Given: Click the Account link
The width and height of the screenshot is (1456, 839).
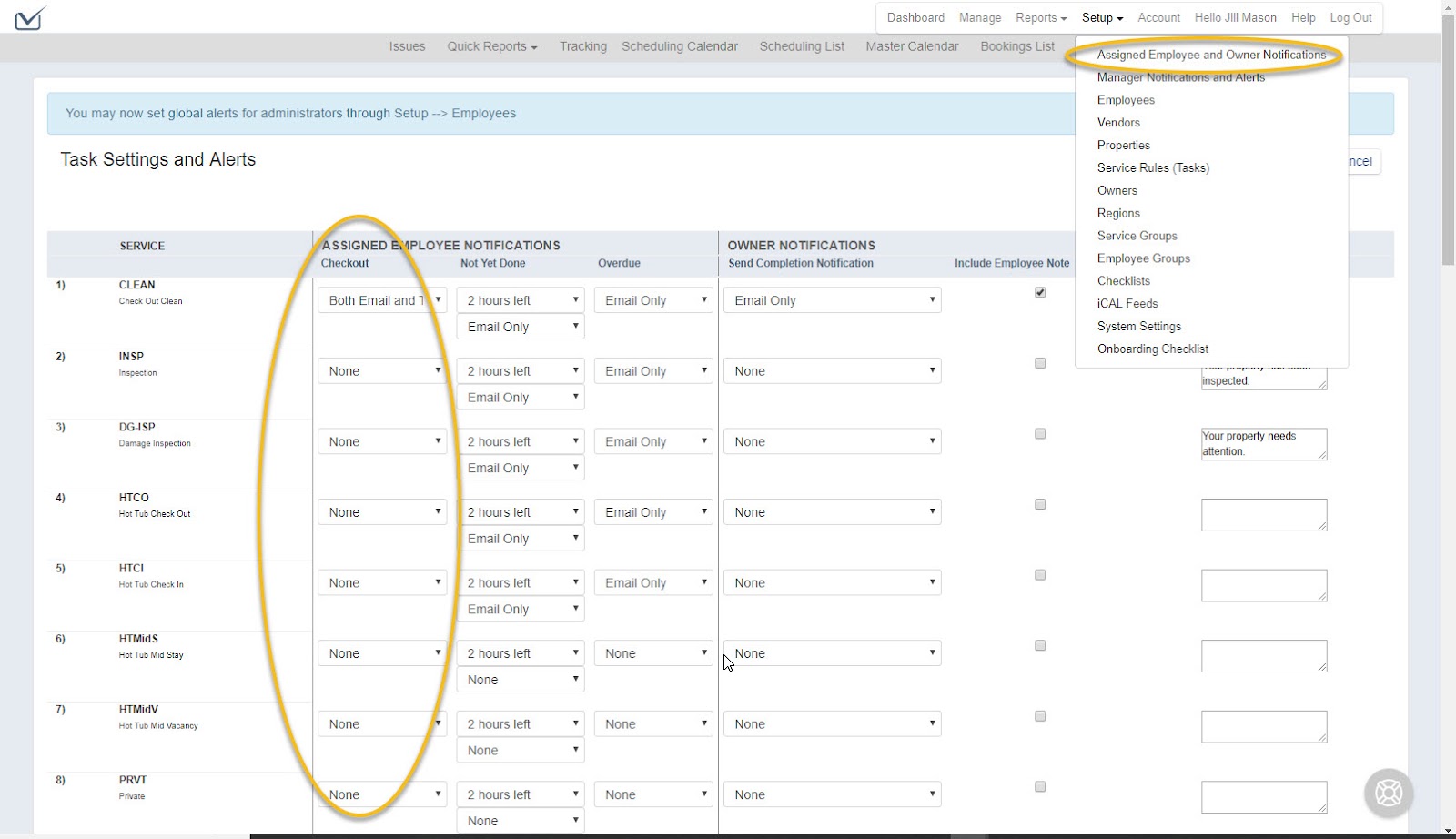Looking at the screenshot, I should pos(1158,17).
